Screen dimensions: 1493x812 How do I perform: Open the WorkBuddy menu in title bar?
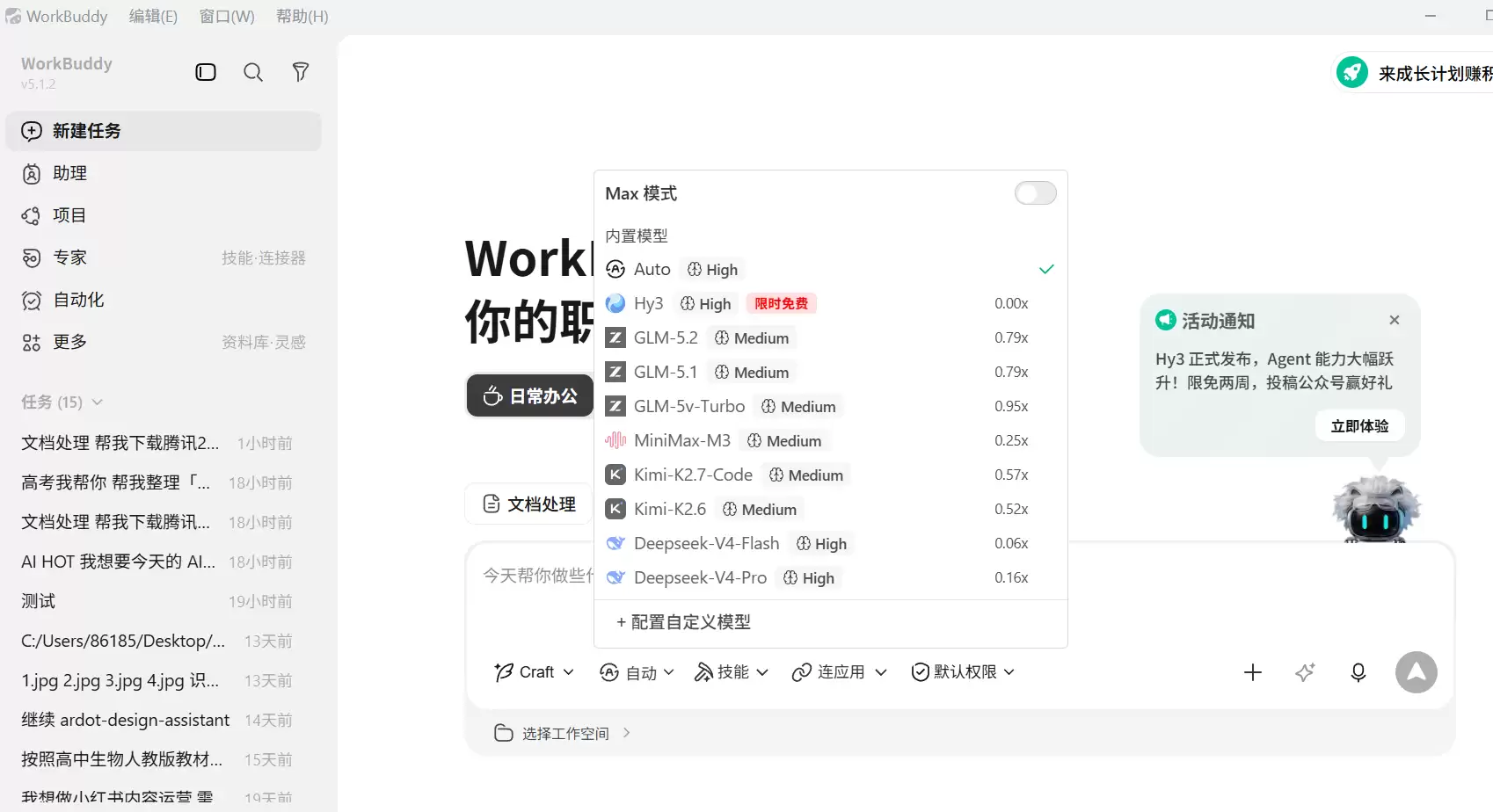(x=67, y=17)
